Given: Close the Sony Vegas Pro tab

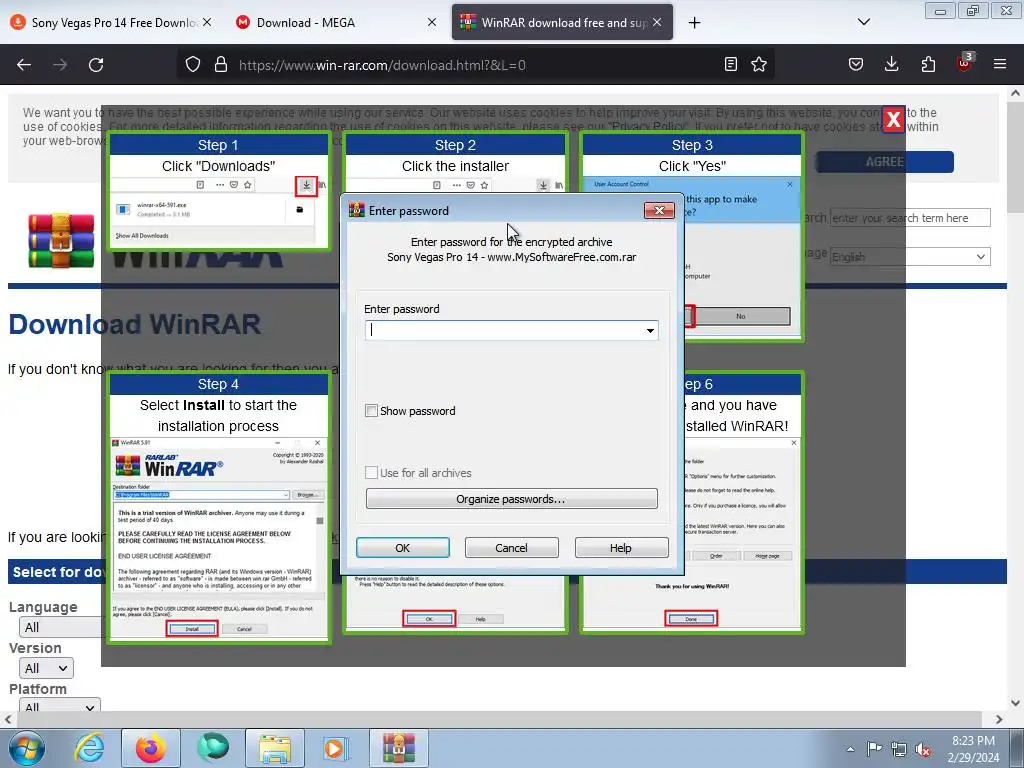Looking at the screenshot, I should [x=207, y=22].
